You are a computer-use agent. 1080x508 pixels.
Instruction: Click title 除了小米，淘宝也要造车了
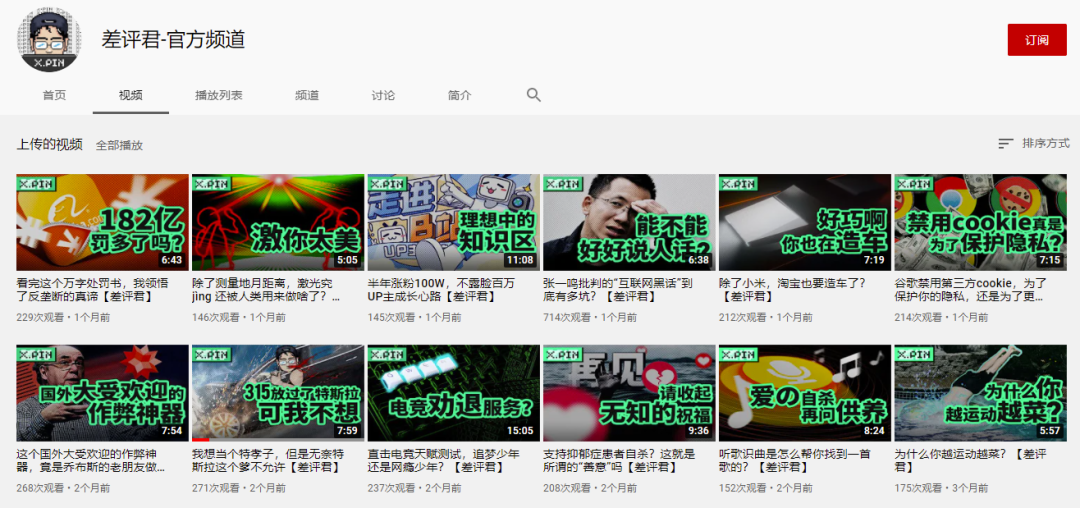pos(792,289)
